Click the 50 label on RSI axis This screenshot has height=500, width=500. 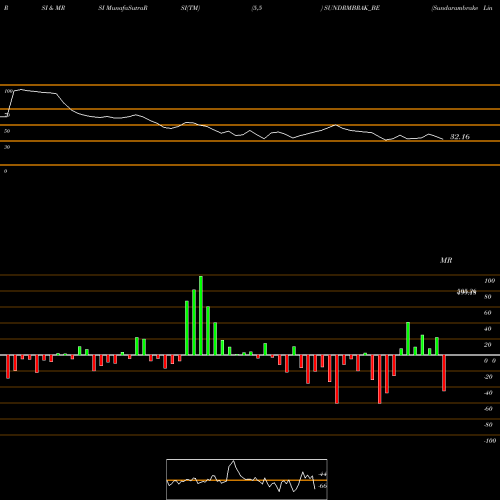[x=7, y=131]
